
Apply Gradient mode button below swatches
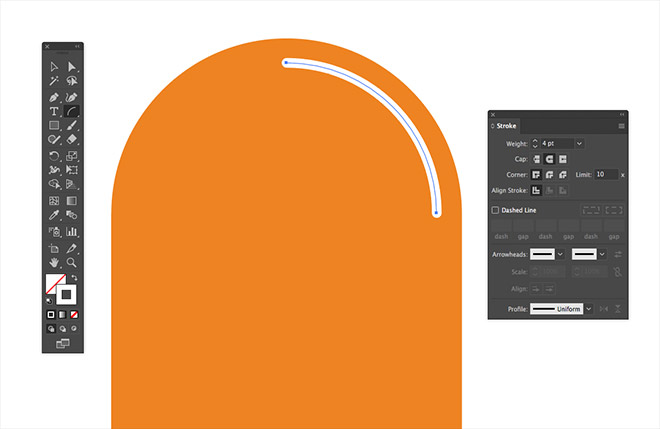62,314
